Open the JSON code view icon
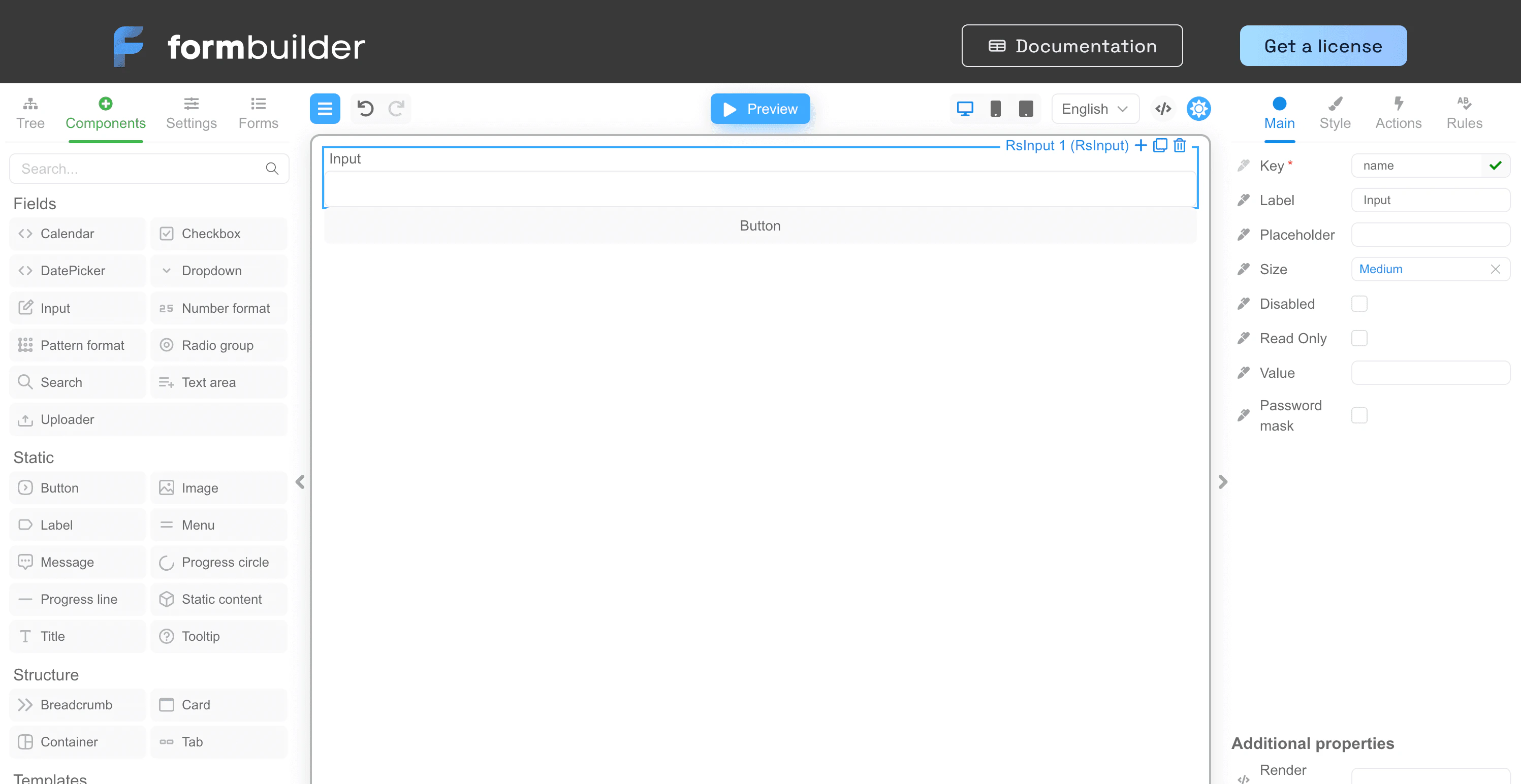Screen dimensions: 1521x784 pyautogui.click(x=1163, y=109)
